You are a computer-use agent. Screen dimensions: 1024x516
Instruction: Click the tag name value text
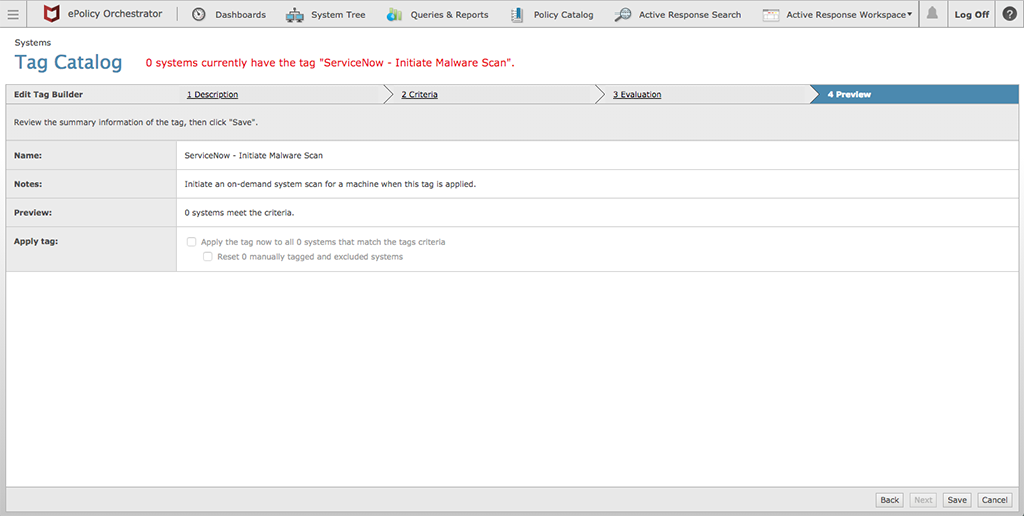253,155
